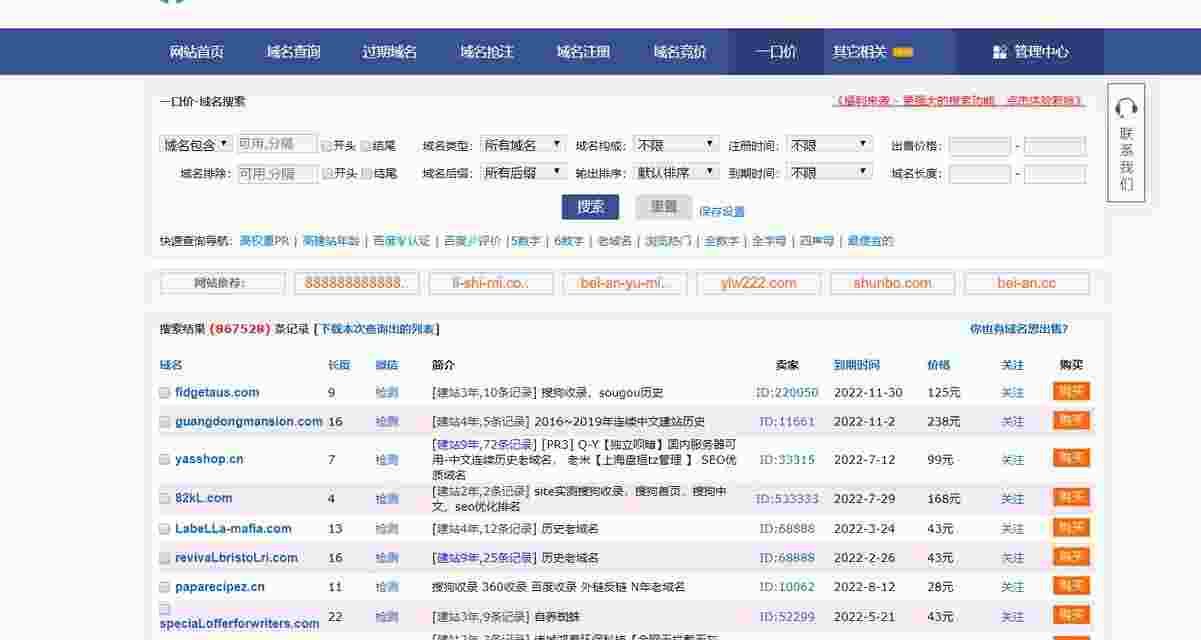This screenshot has width=1201, height=640.
Task: Open the 到期时间 dropdown
Action: click(829, 173)
